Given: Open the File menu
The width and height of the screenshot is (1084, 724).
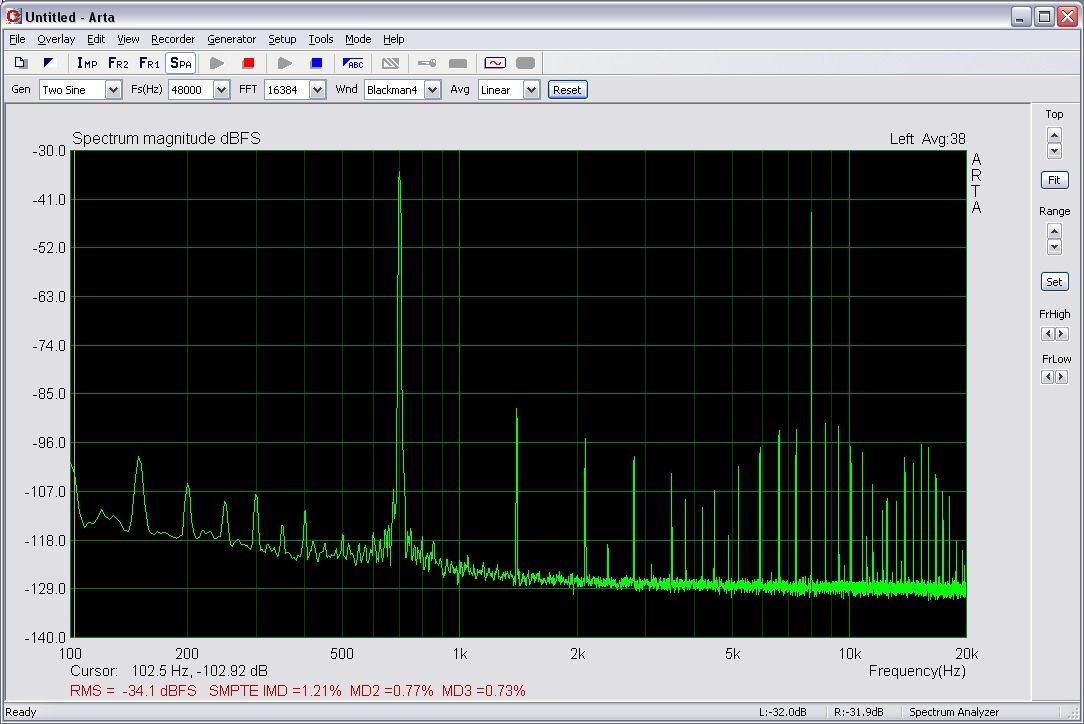Looking at the screenshot, I should [17, 39].
